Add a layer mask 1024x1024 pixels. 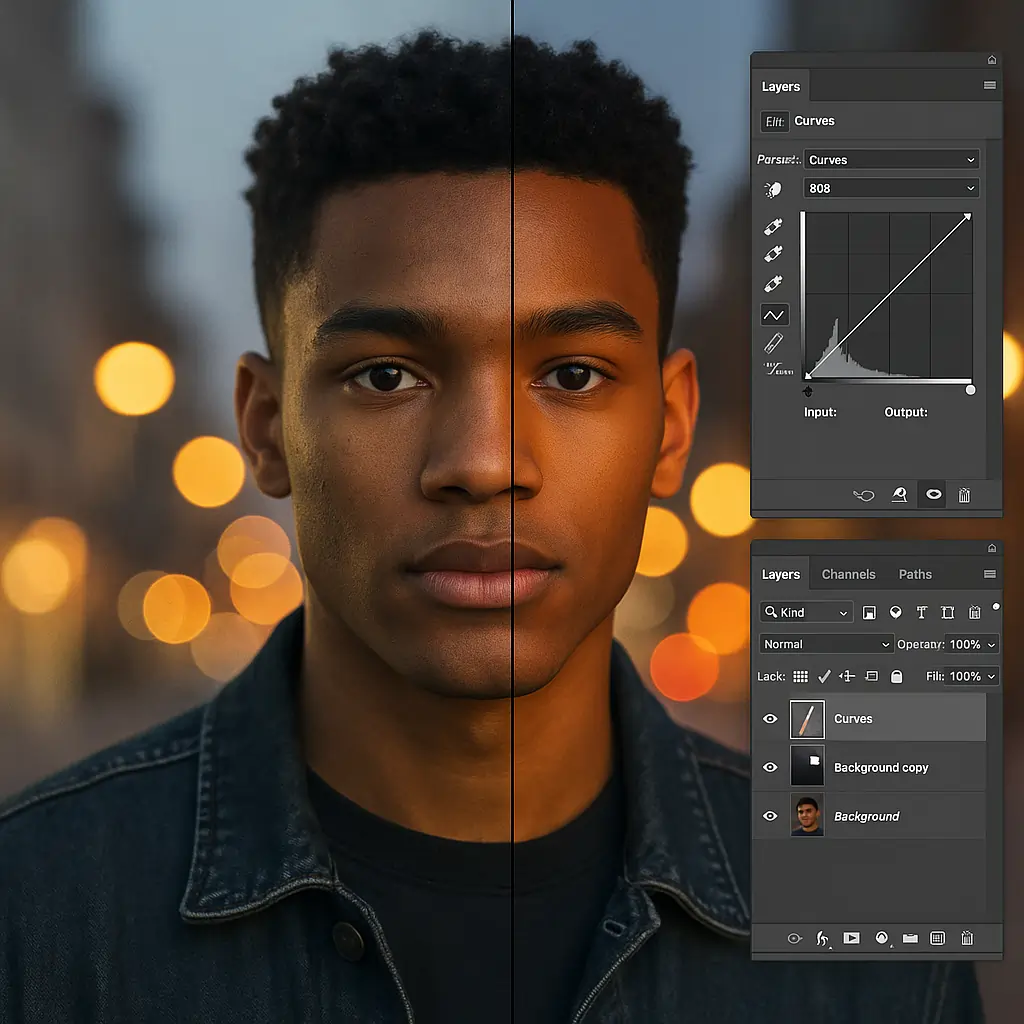click(x=852, y=938)
